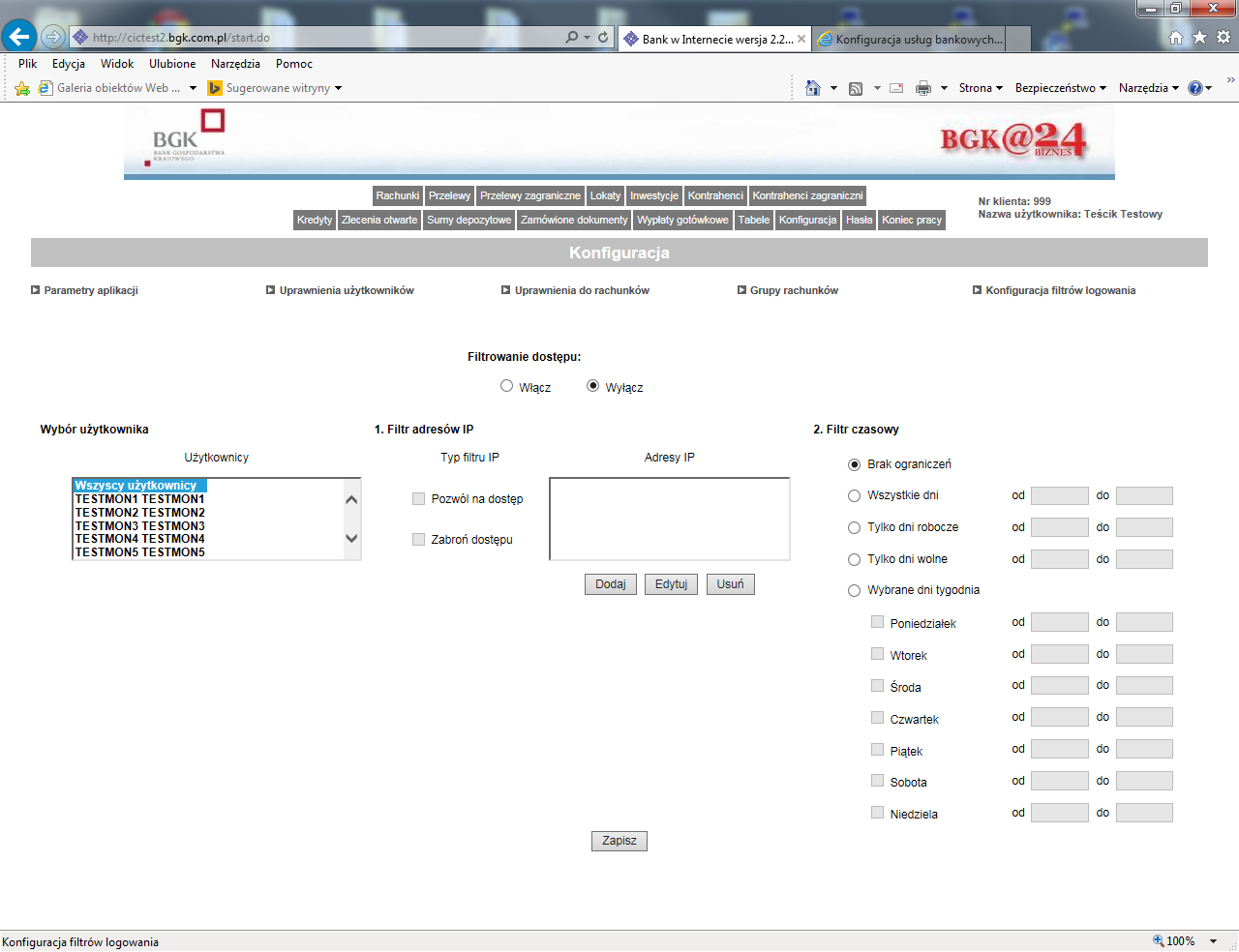Check the Zabroń dostępu checkbox

pyautogui.click(x=418, y=539)
